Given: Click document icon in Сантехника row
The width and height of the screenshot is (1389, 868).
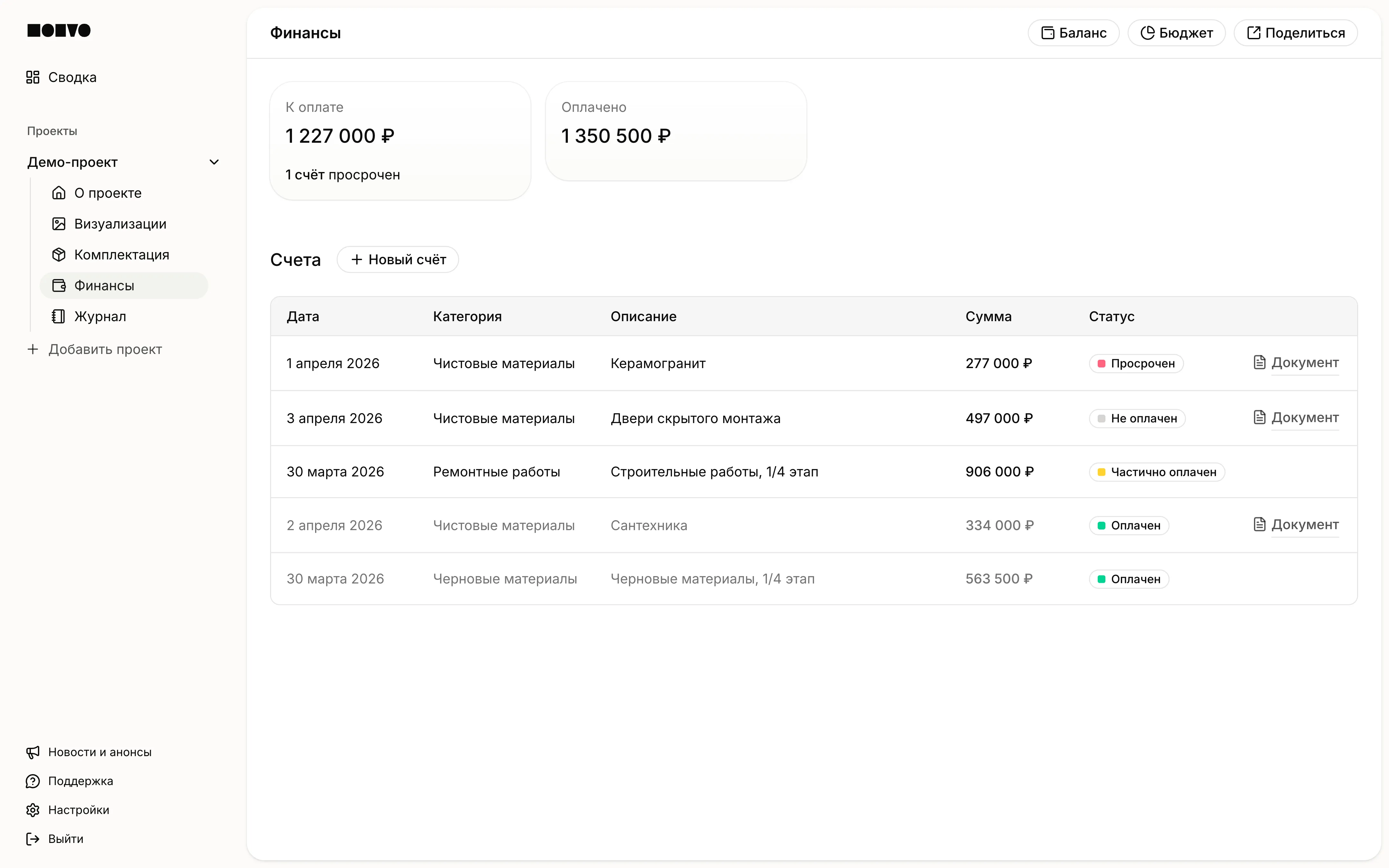Looking at the screenshot, I should (x=1259, y=524).
